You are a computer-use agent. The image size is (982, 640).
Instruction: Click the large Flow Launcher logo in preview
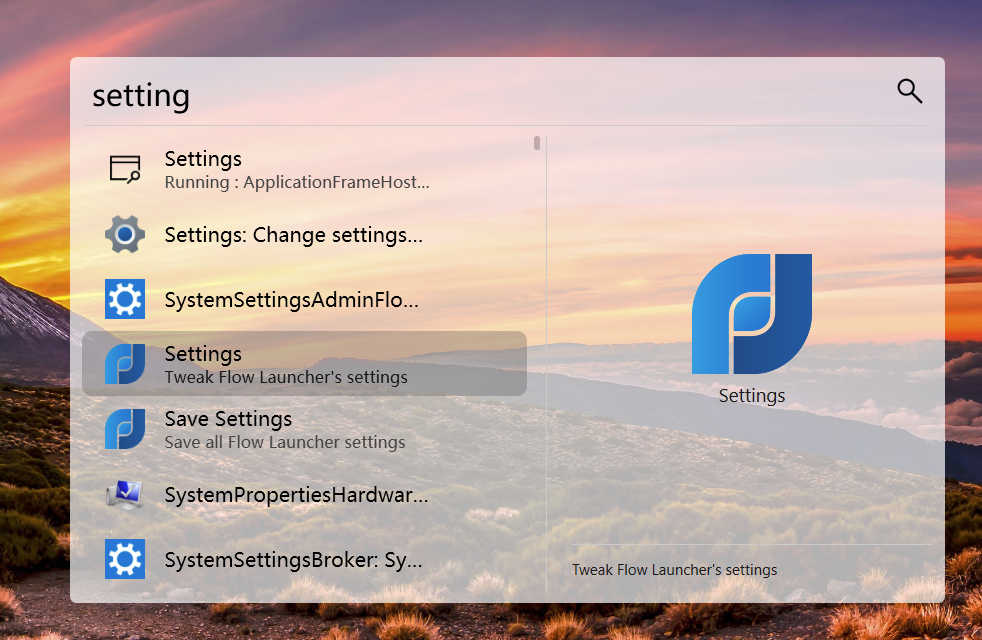[x=752, y=314]
